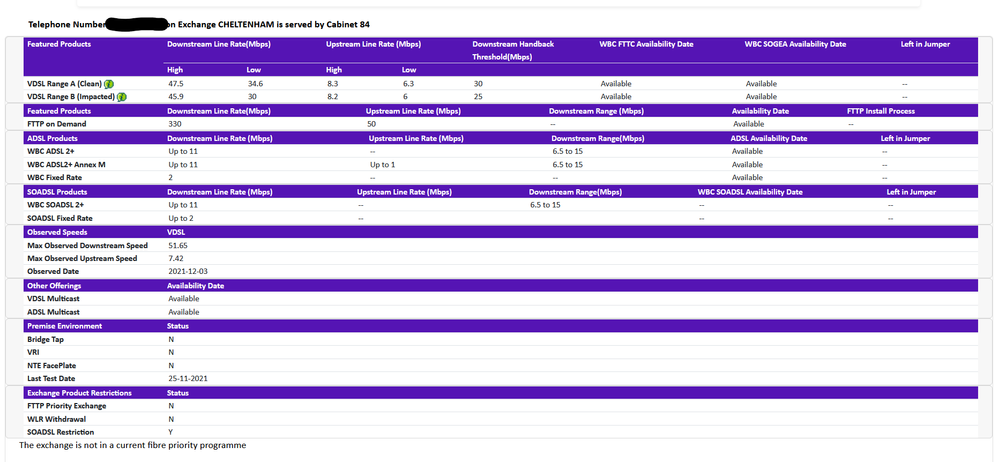Image resolution: width=999 pixels, height=462 pixels.
Task: Click the WLR Withdrawal row label
Action: coord(56,419)
